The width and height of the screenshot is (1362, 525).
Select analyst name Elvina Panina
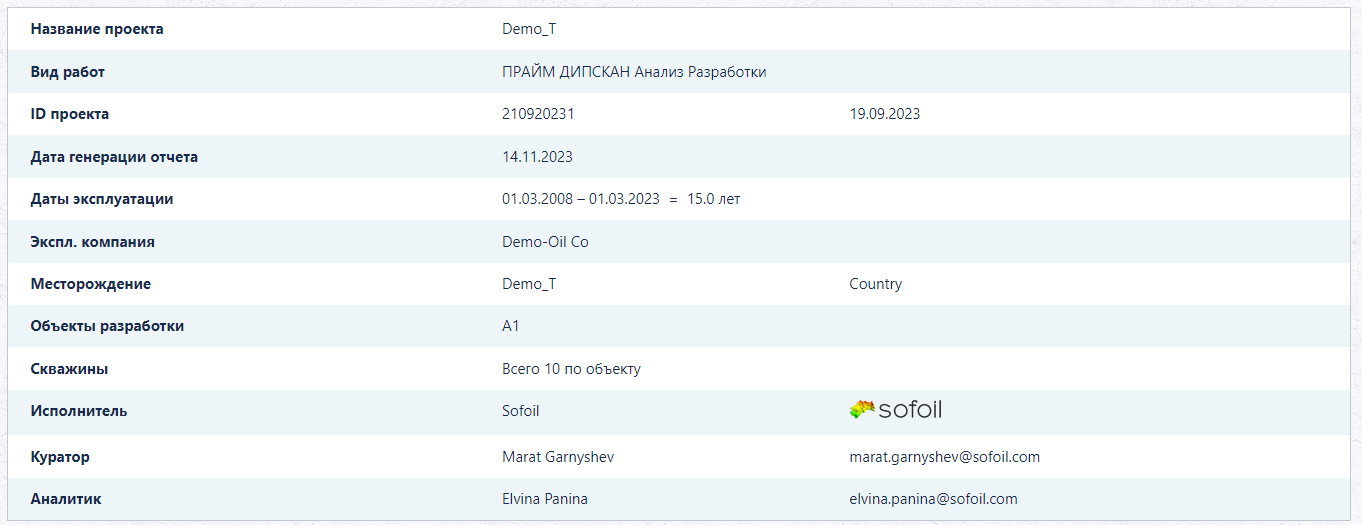click(x=545, y=499)
